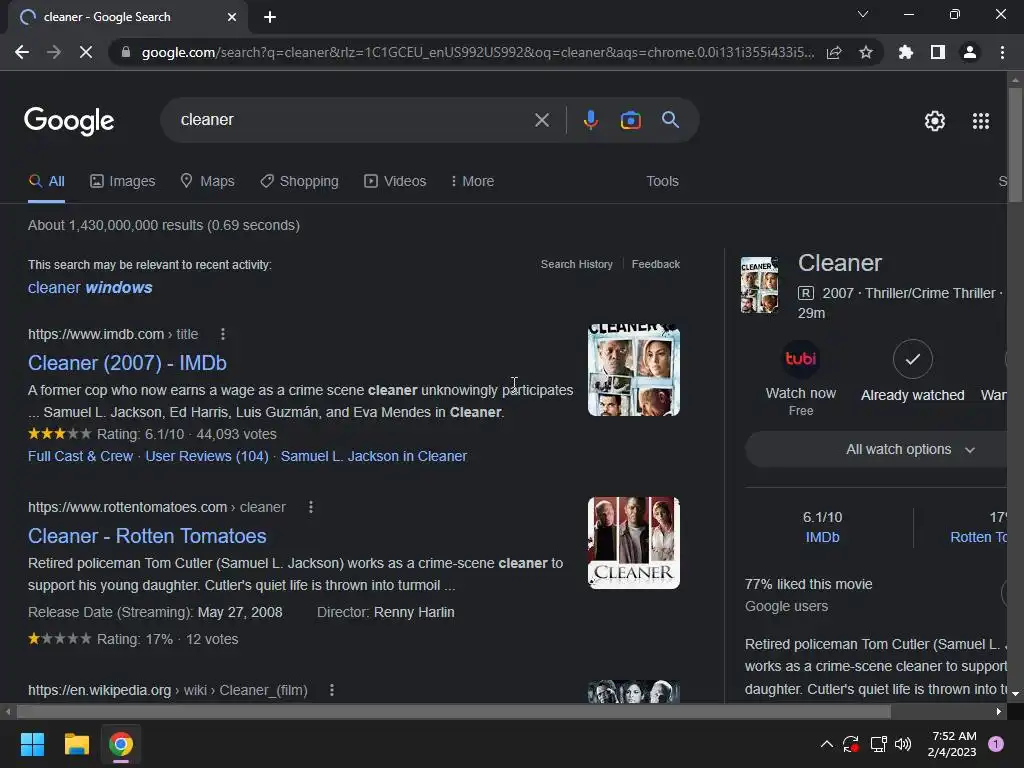Open the tab search chevron

pyautogui.click(x=863, y=14)
